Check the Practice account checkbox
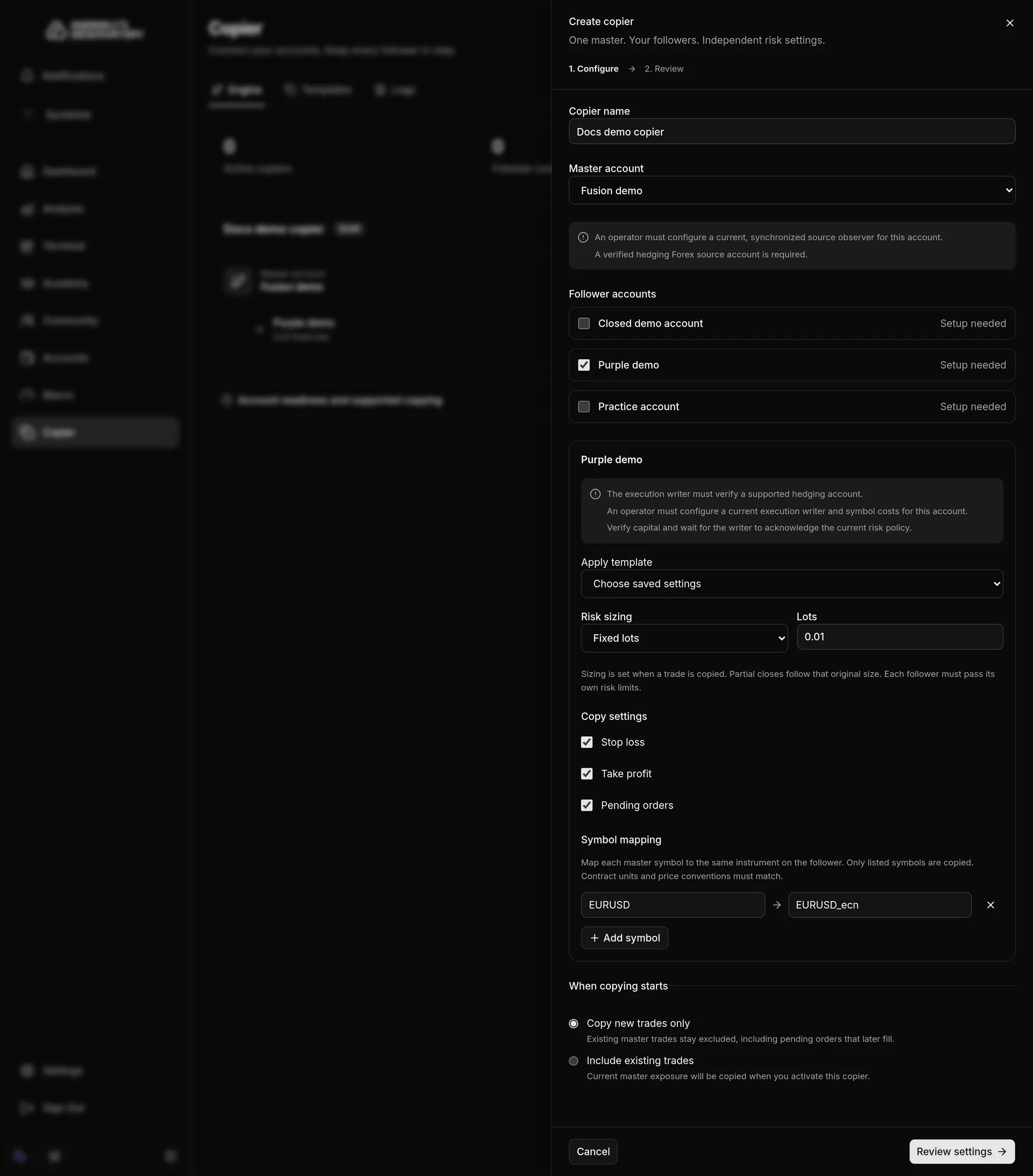This screenshot has height=1176, width=1033. 584,406
